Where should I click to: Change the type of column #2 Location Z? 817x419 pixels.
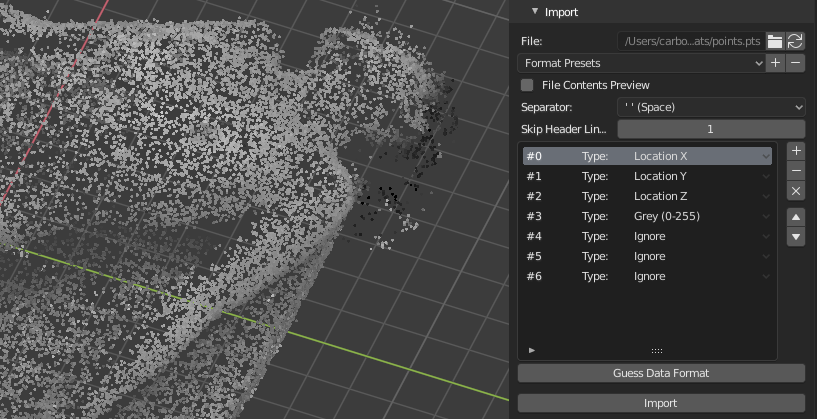point(701,196)
